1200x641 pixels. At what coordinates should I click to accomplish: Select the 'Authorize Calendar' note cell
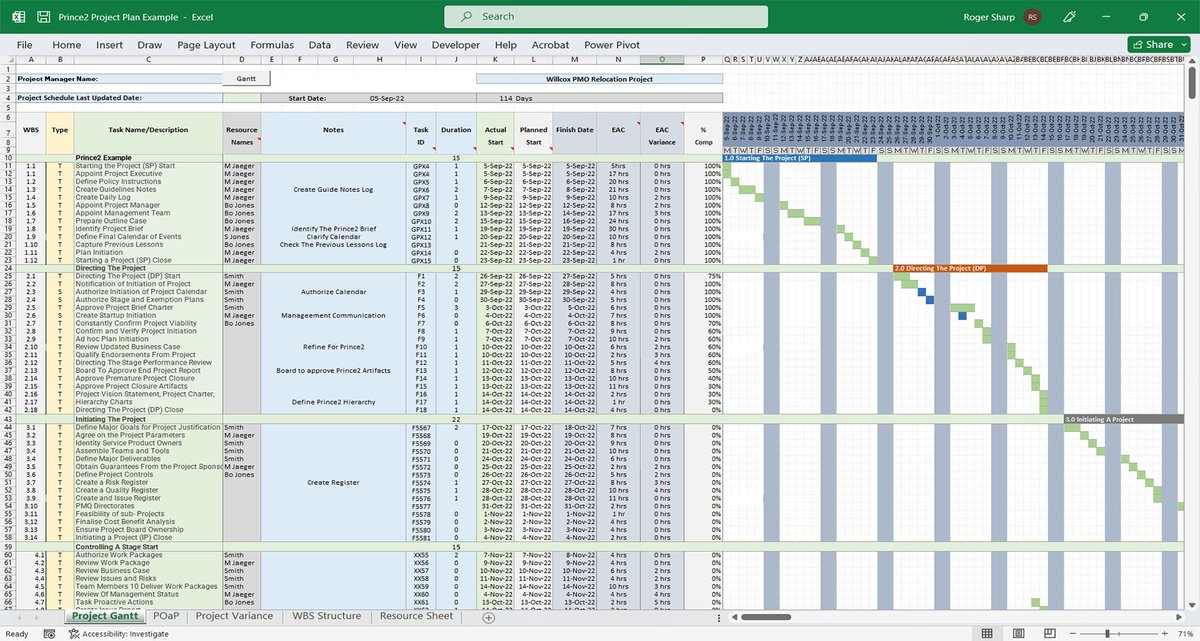click(x=333, y=291)
